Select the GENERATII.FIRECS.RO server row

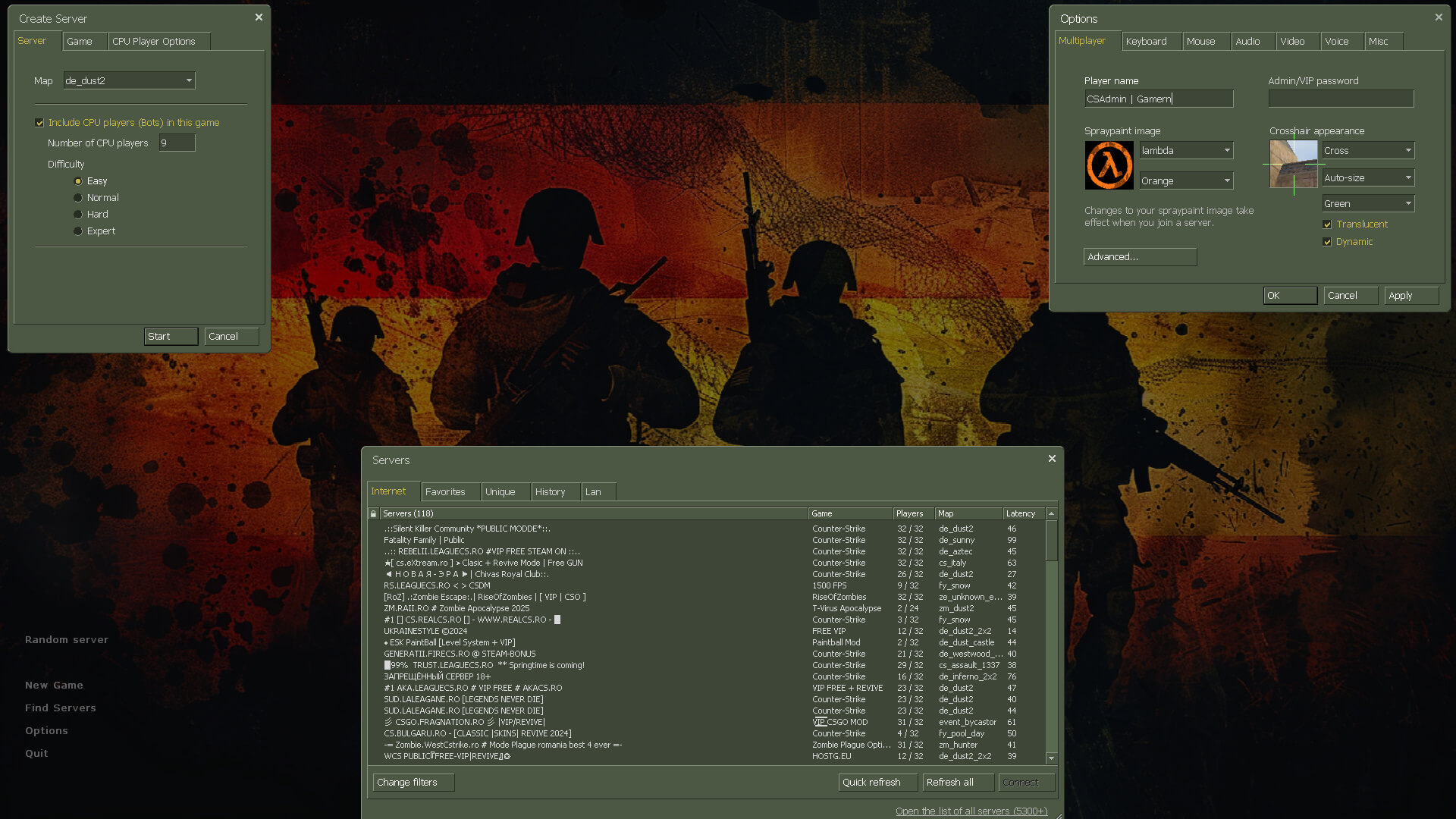point(707,654)
